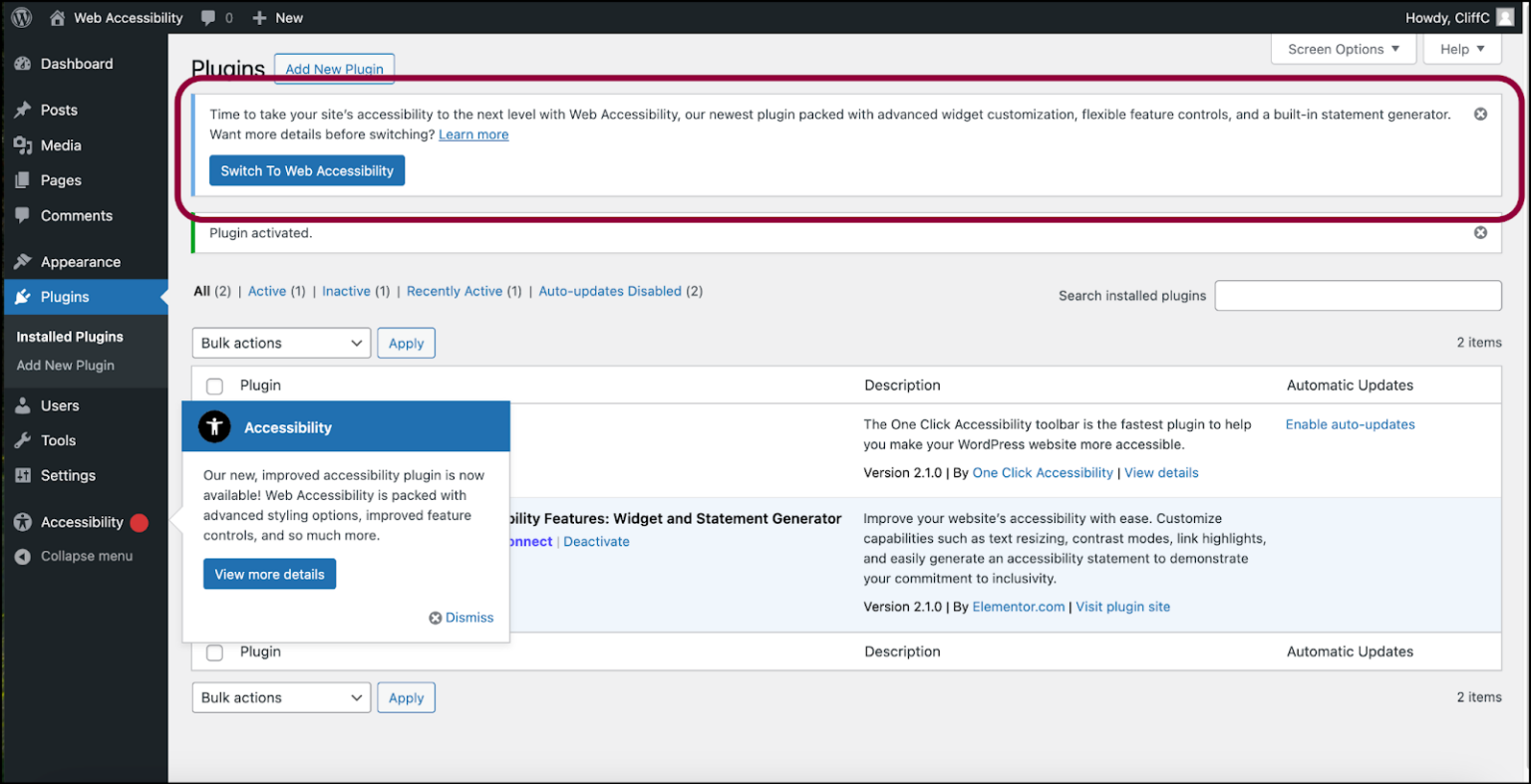Open the WordPress logo menu in admin bar

tap(21, 17)
